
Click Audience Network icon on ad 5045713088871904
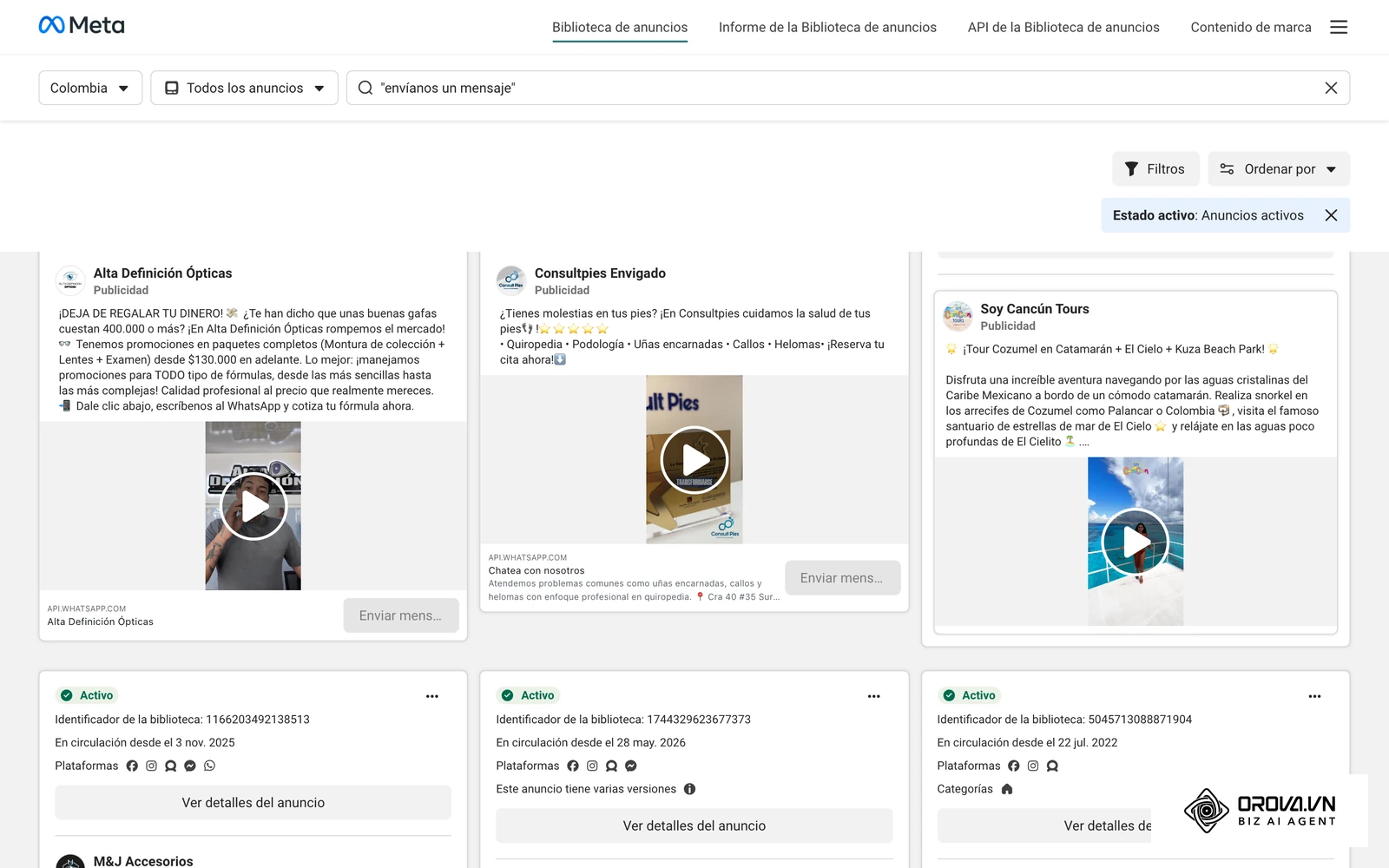coord(1052,766)
